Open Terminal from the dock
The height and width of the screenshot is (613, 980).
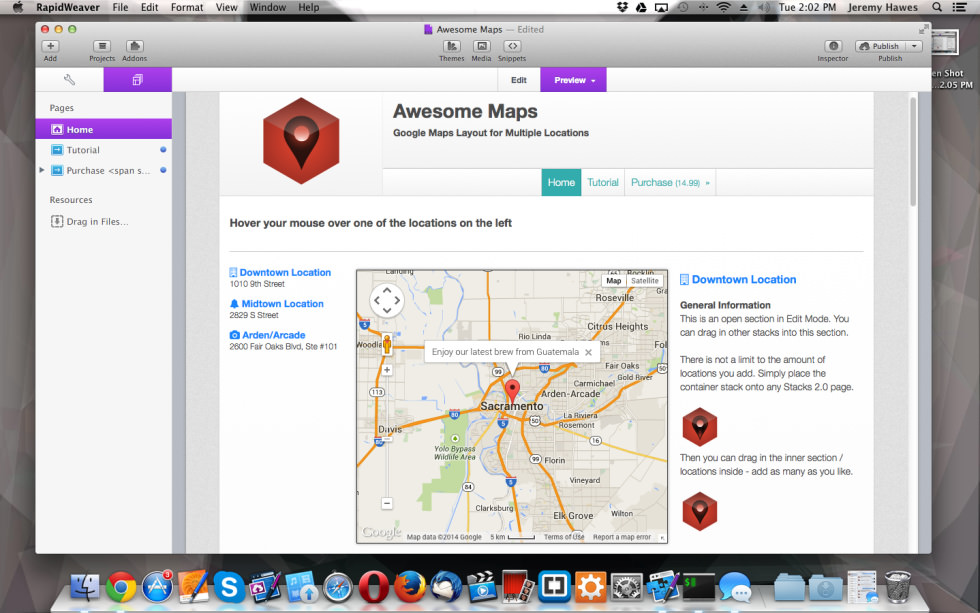699,587
